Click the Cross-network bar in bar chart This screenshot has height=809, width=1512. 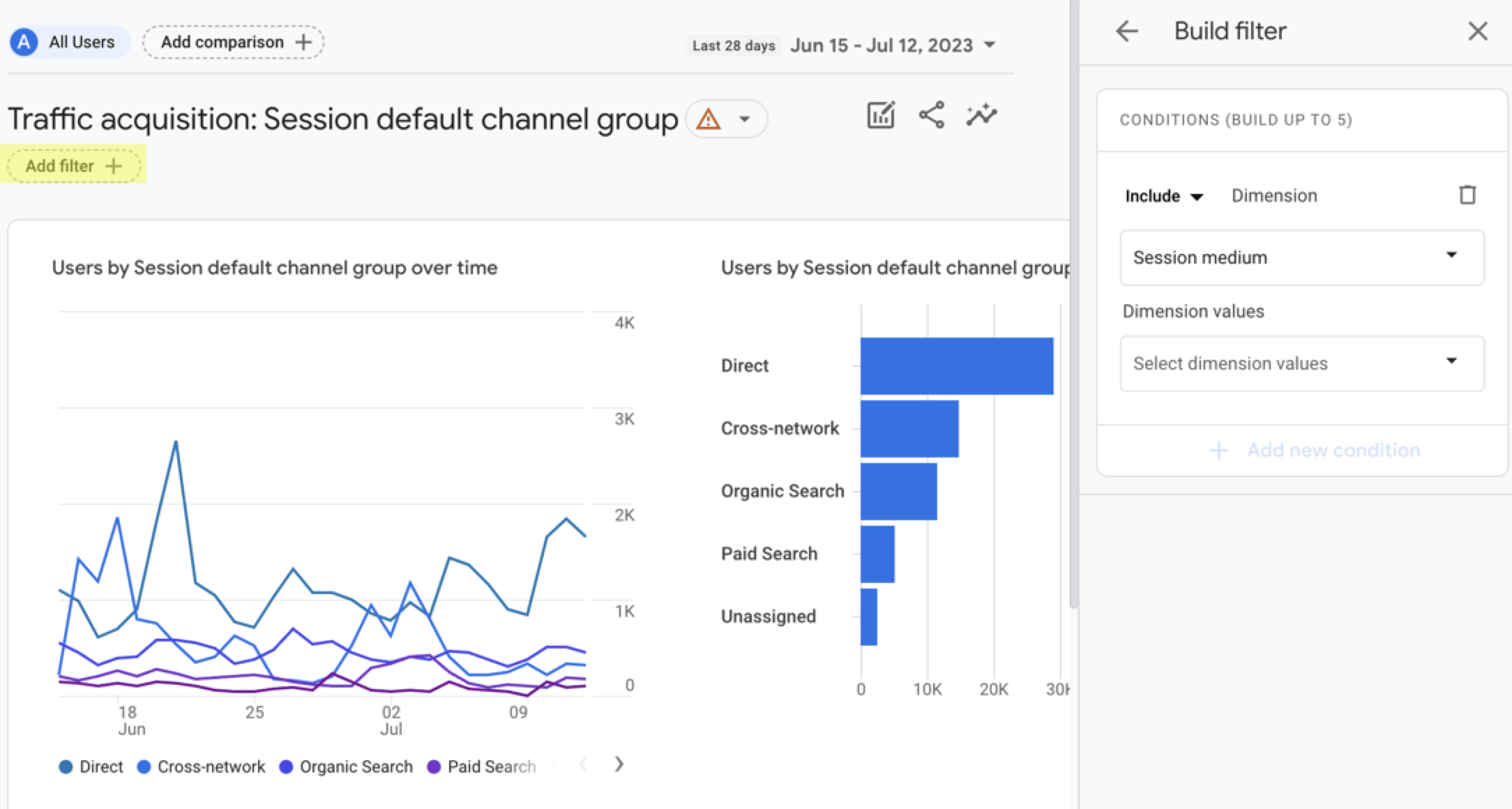(909, 429)
